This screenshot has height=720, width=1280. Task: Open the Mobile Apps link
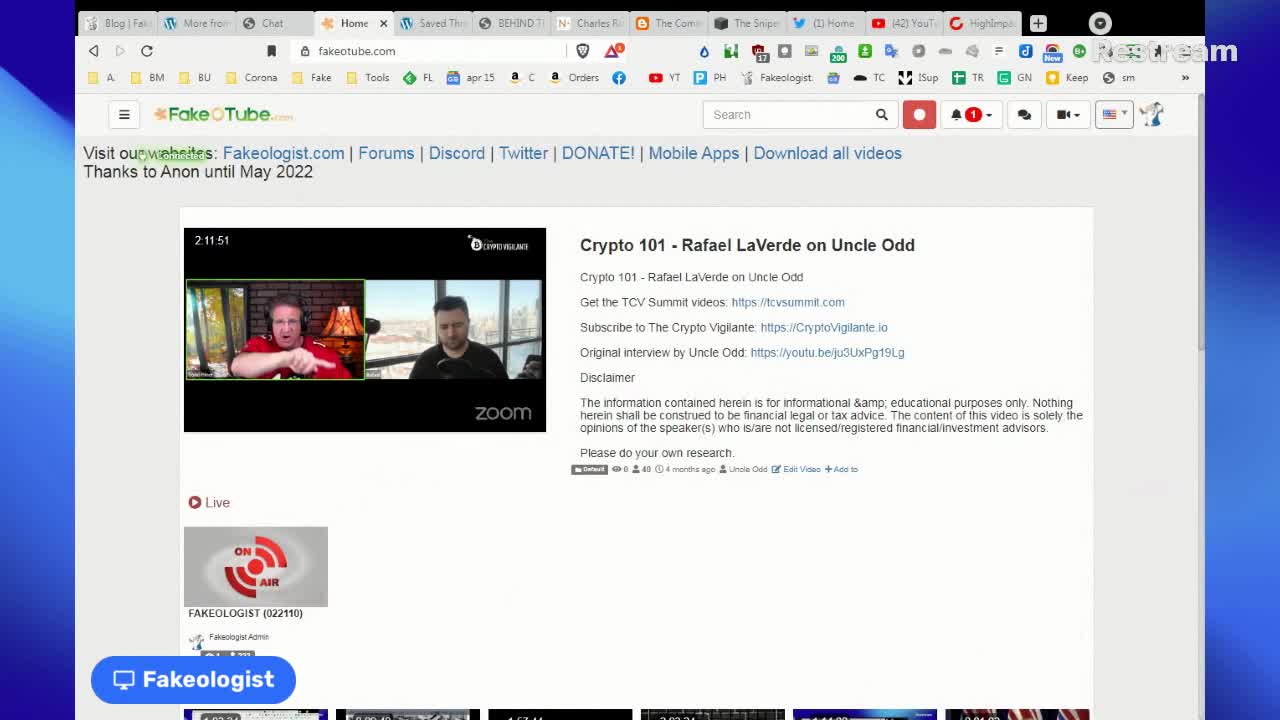tap(694, 153)
